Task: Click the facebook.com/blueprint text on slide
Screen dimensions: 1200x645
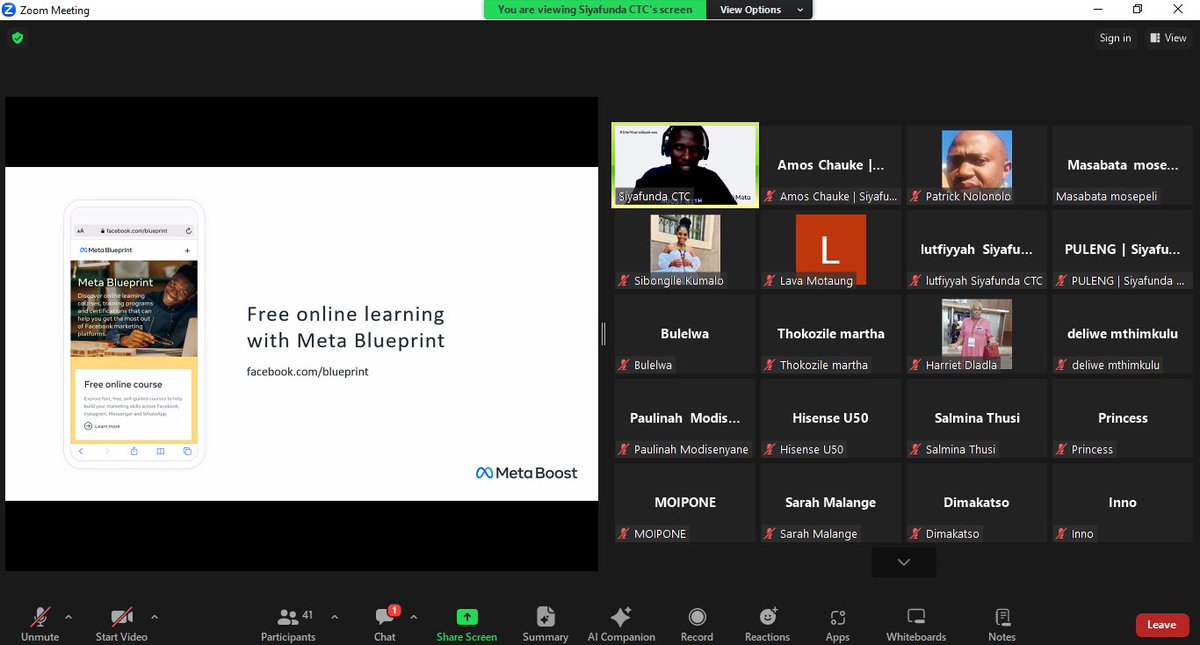Action: tap(308, 371)
